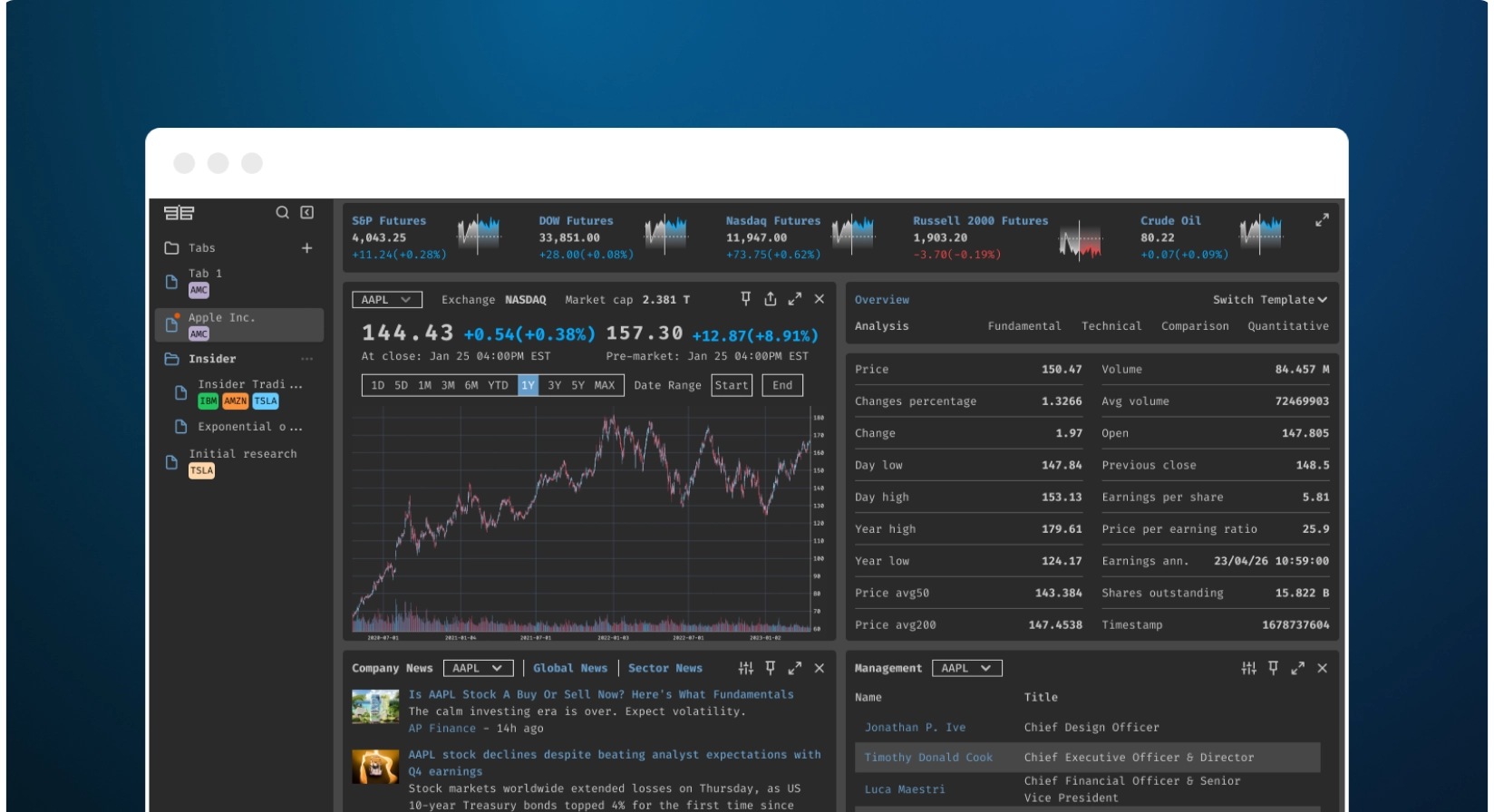Click Jonathan P. Ive name link
The width and height of the screenshot is (1494, 812).
tap(915, 727)
